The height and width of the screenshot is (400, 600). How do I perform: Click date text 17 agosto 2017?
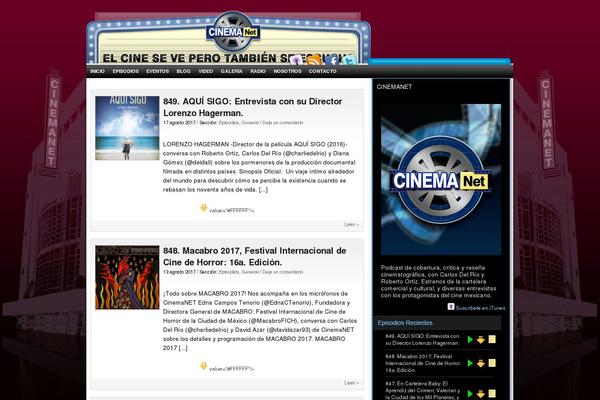[x=179, y=123]
